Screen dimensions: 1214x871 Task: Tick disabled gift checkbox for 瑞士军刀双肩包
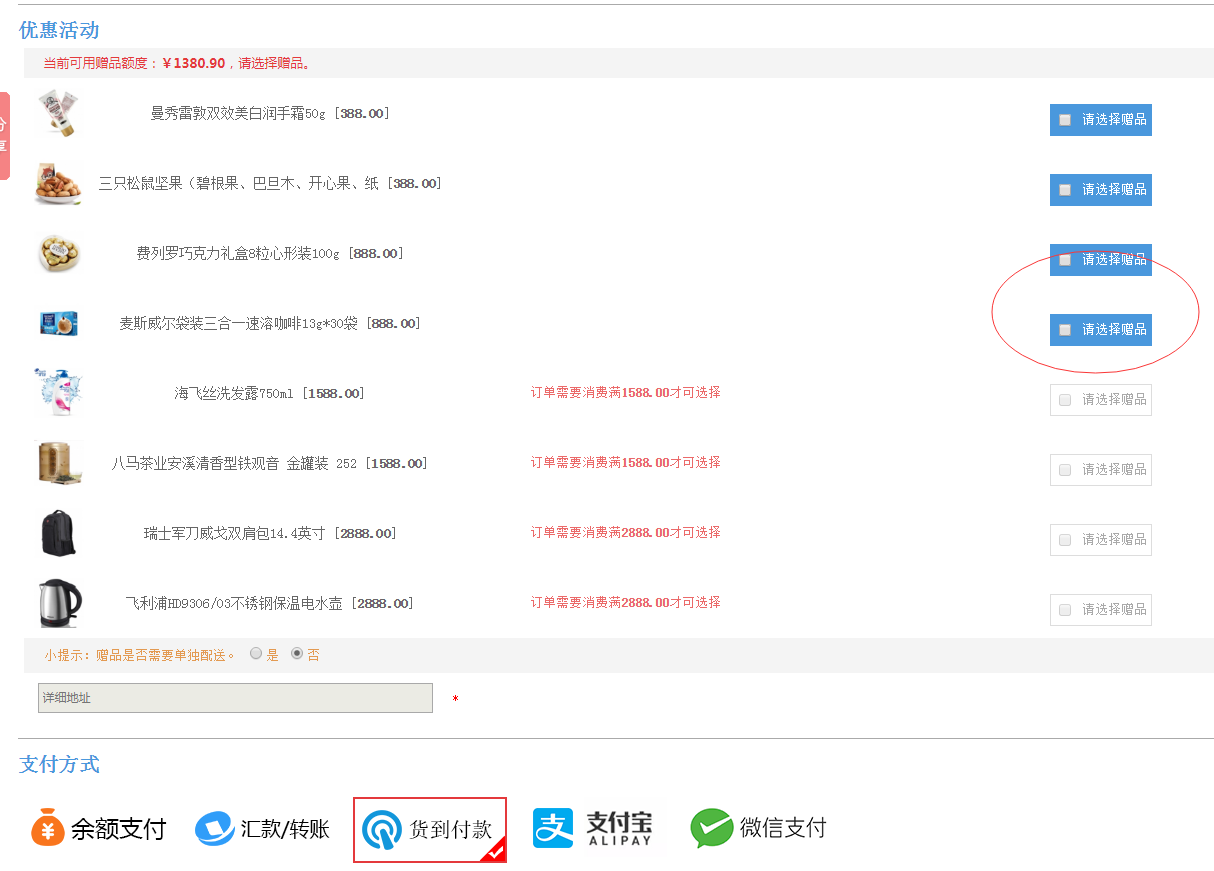(1065, 540)
